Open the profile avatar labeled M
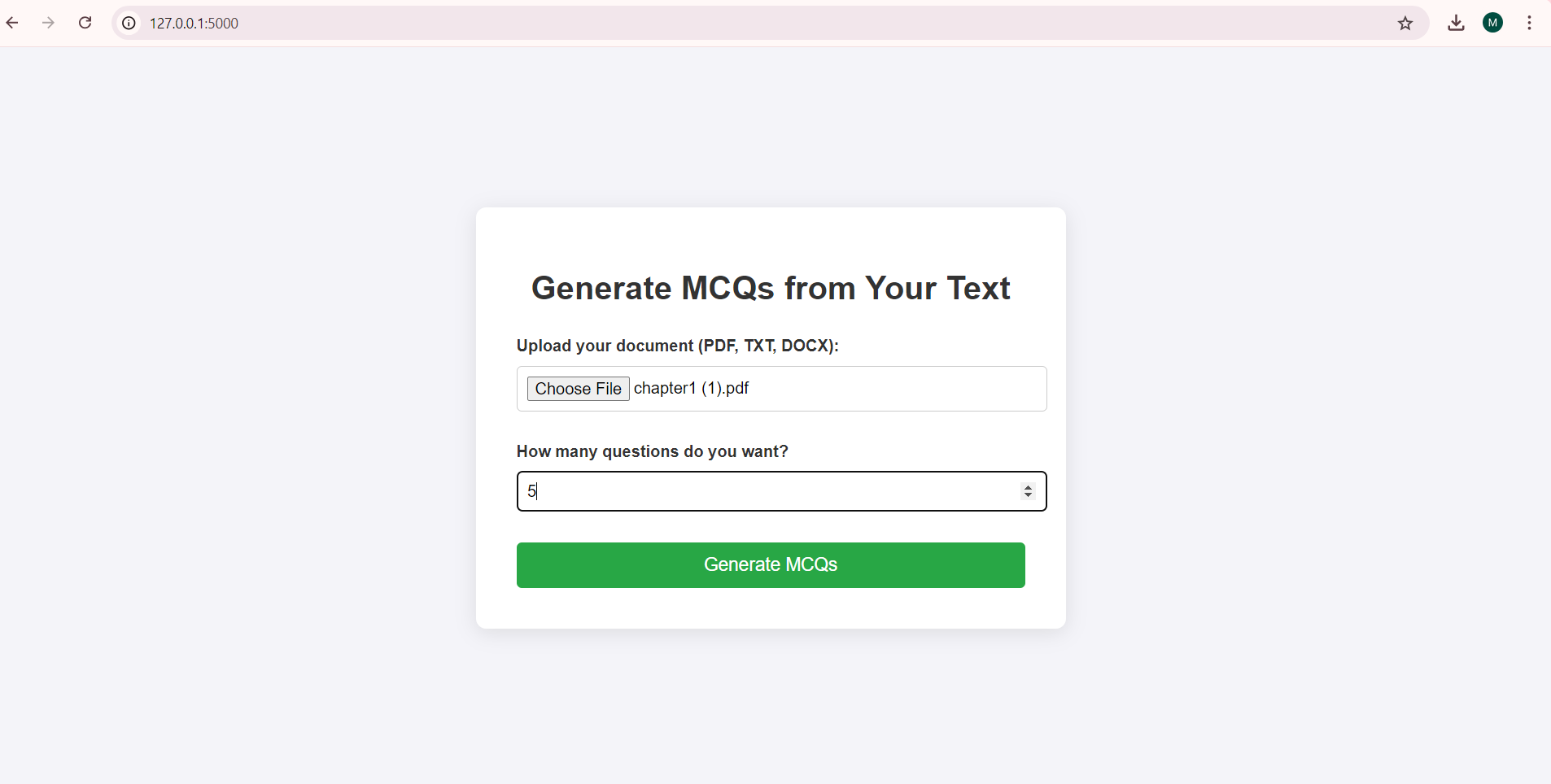1551x784 pixels. (x=1492, y=23)
